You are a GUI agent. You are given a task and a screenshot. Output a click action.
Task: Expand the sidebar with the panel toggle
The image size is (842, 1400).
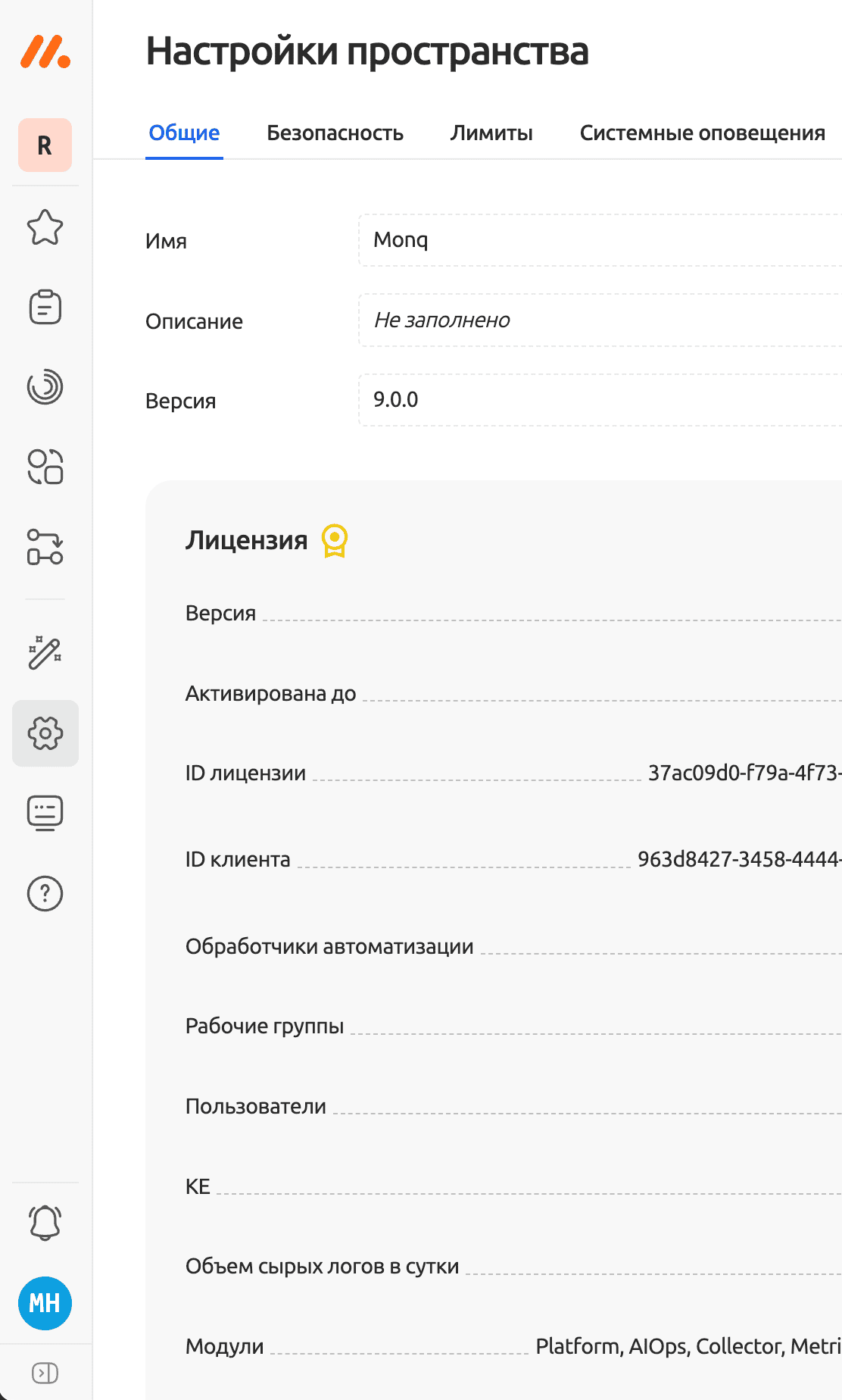pos(45,1373)
